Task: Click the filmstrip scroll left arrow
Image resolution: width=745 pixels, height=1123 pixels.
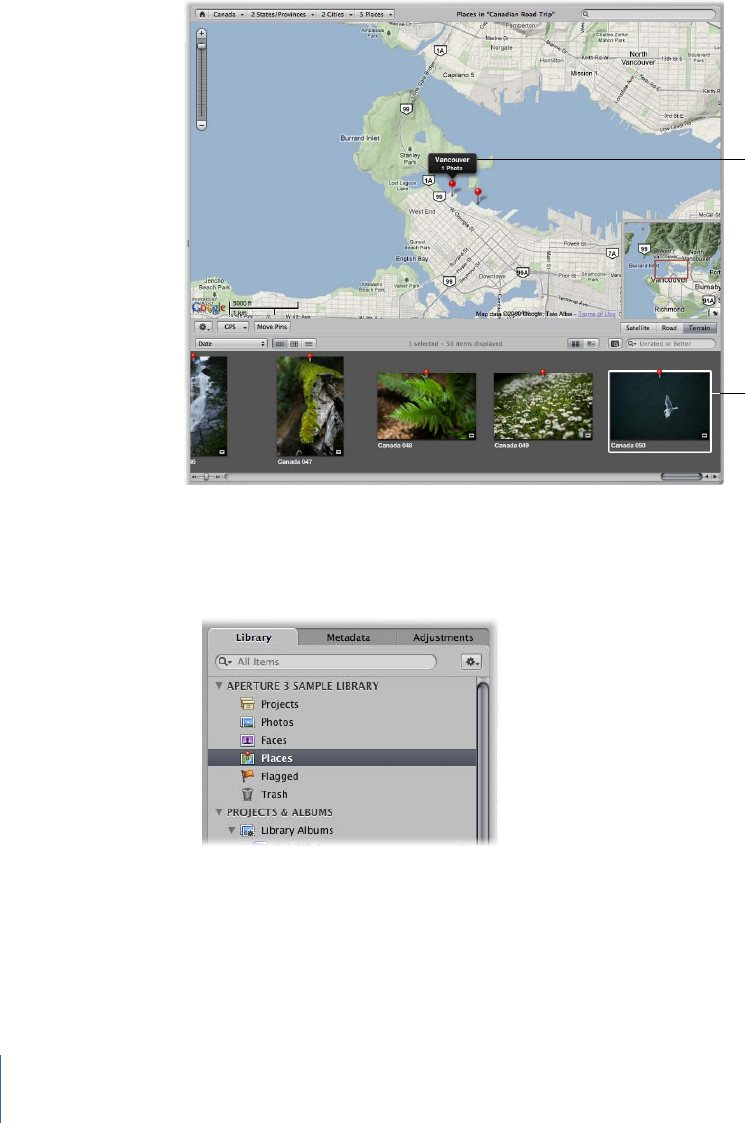Action: coord(706,476)
